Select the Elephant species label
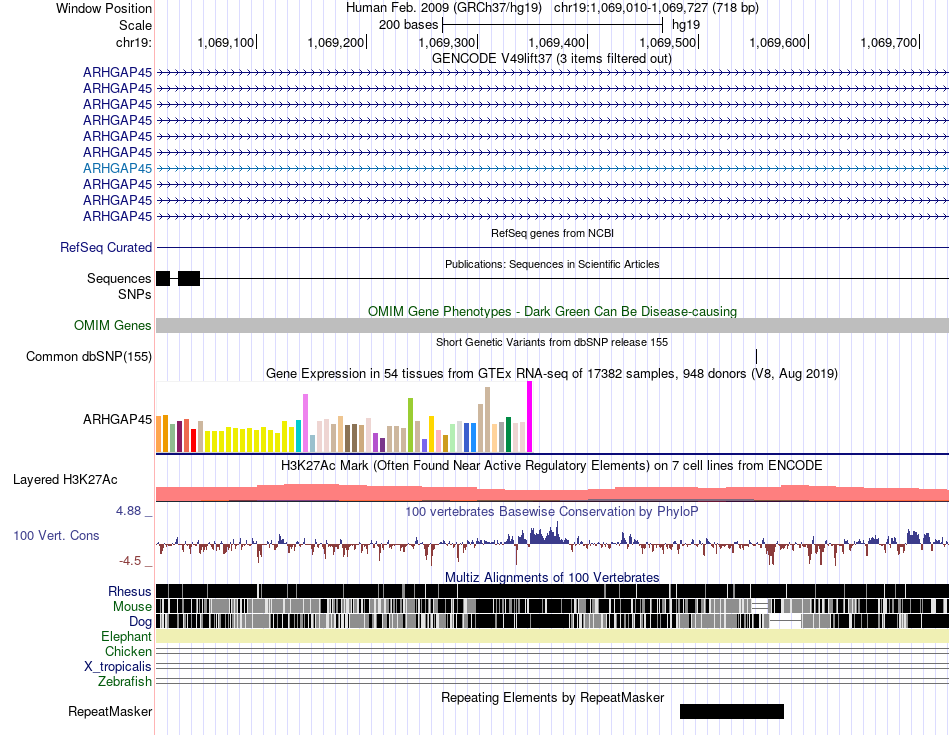Screen dimensions: 950x735 [x=126, y=637]
